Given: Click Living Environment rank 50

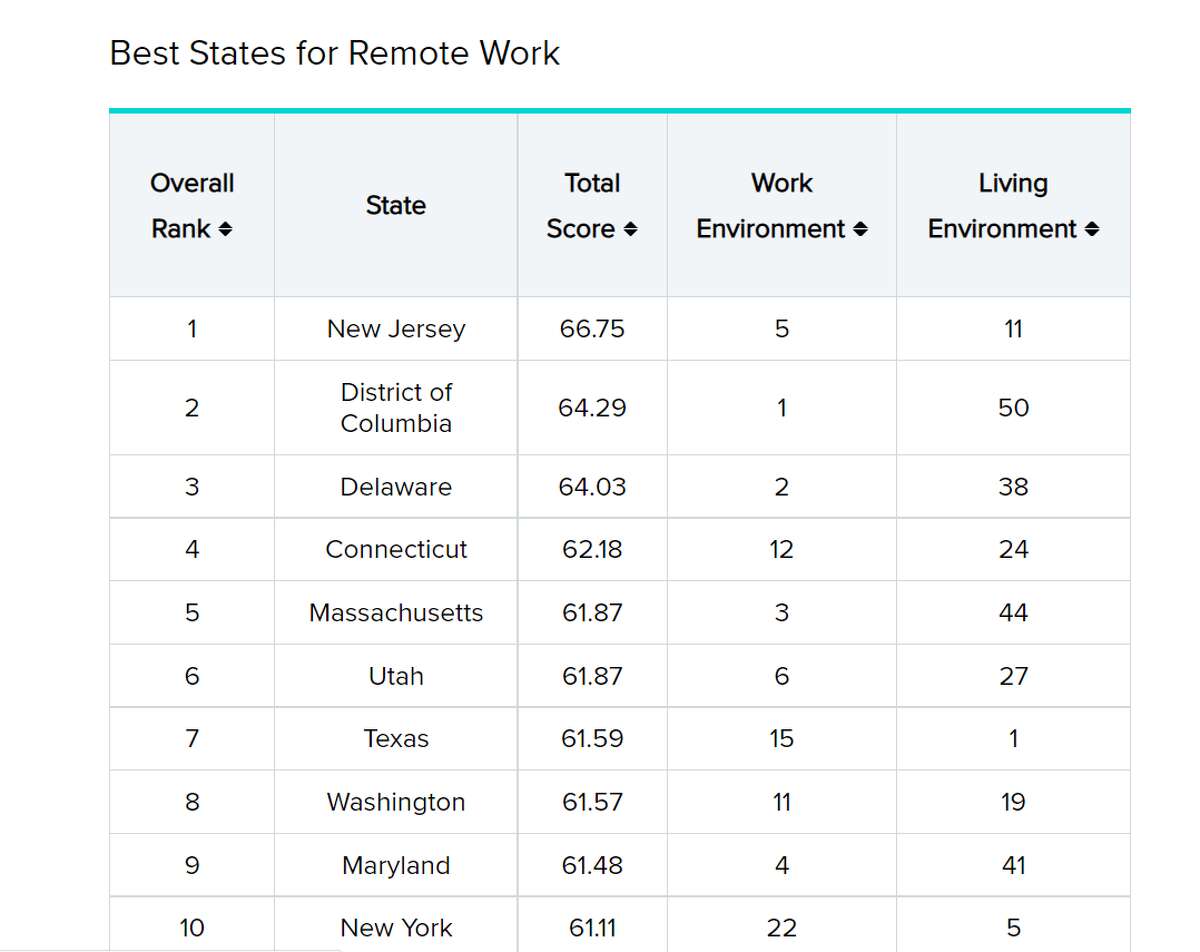Looking at the screenshot, I should coord(1013,408).
